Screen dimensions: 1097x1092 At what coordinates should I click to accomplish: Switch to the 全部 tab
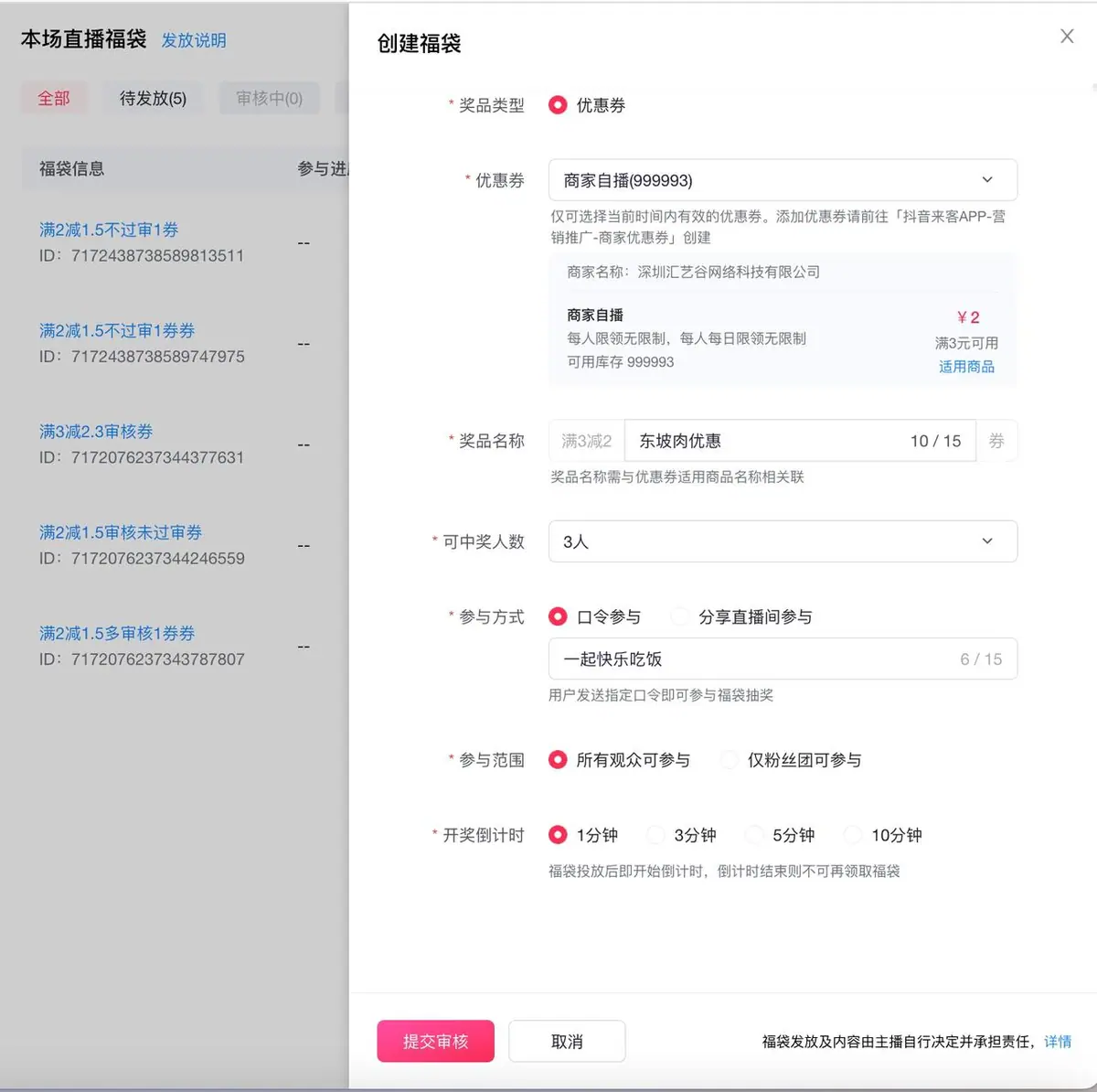point(54,98)
